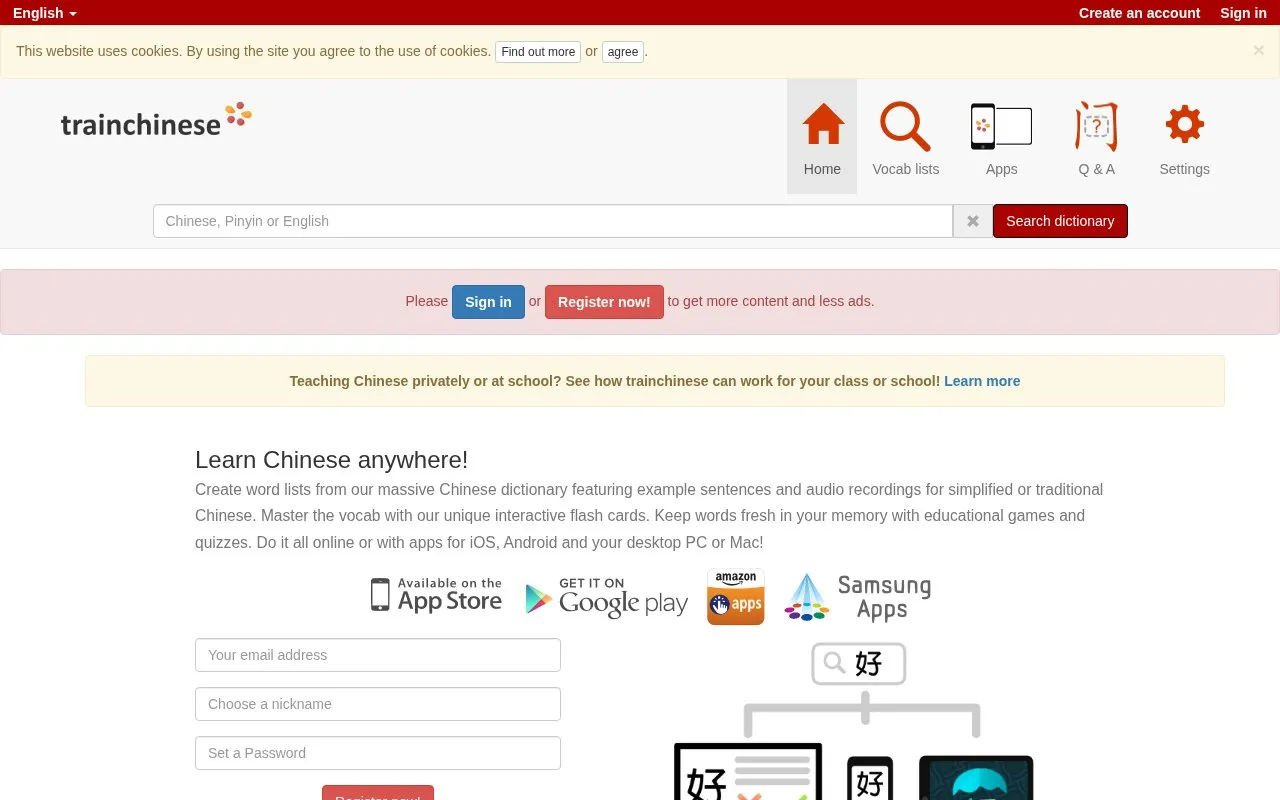Clear search with the X button
The width and height of the screenshot is (1280, 800).
point(972,221)
